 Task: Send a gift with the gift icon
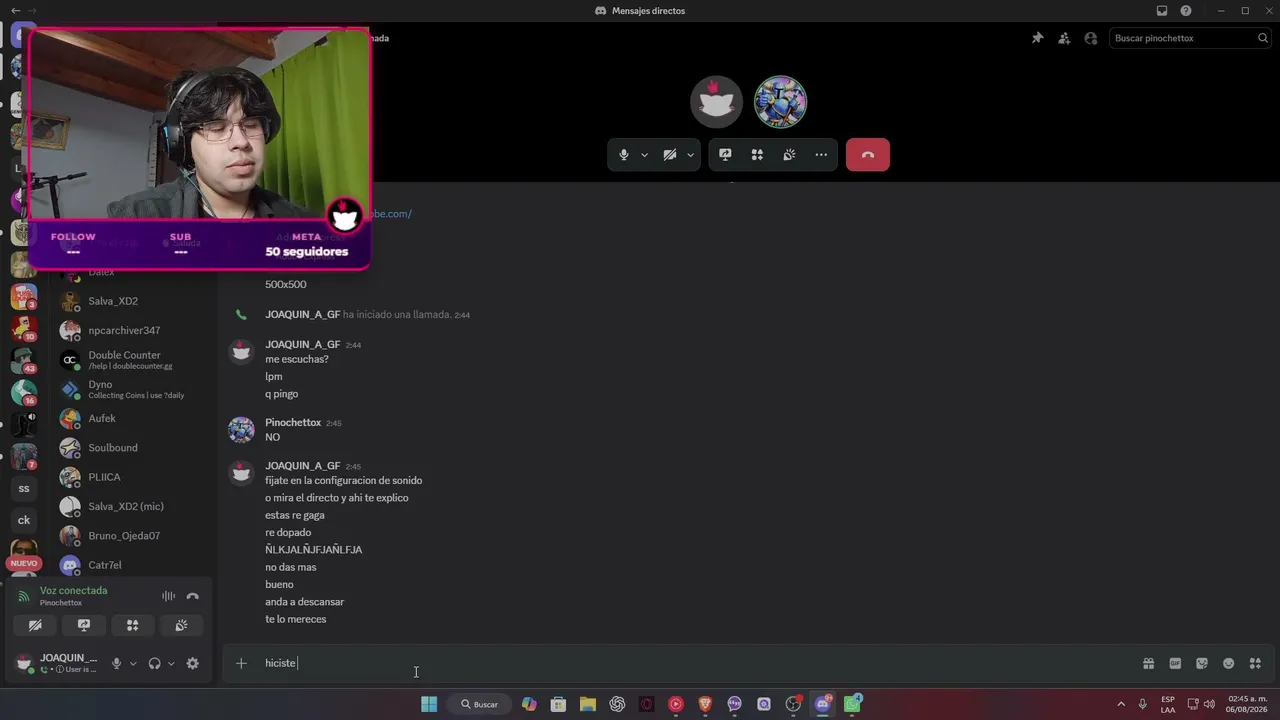(1148, 663)
